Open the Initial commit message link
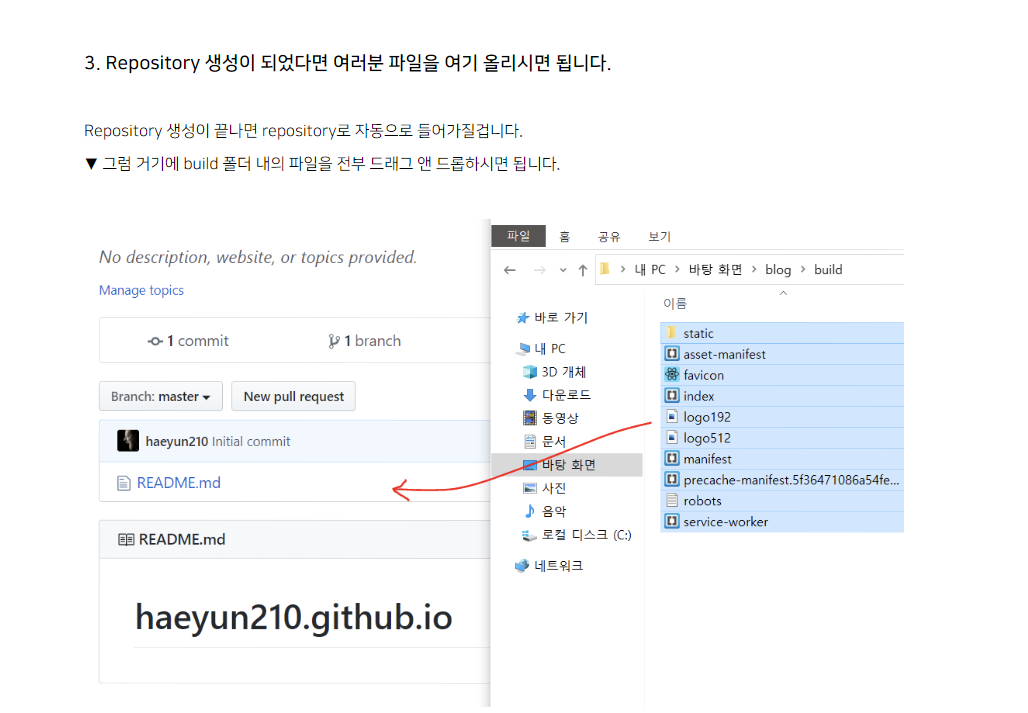The image size is (1028, 713). [x=251, y=442]
